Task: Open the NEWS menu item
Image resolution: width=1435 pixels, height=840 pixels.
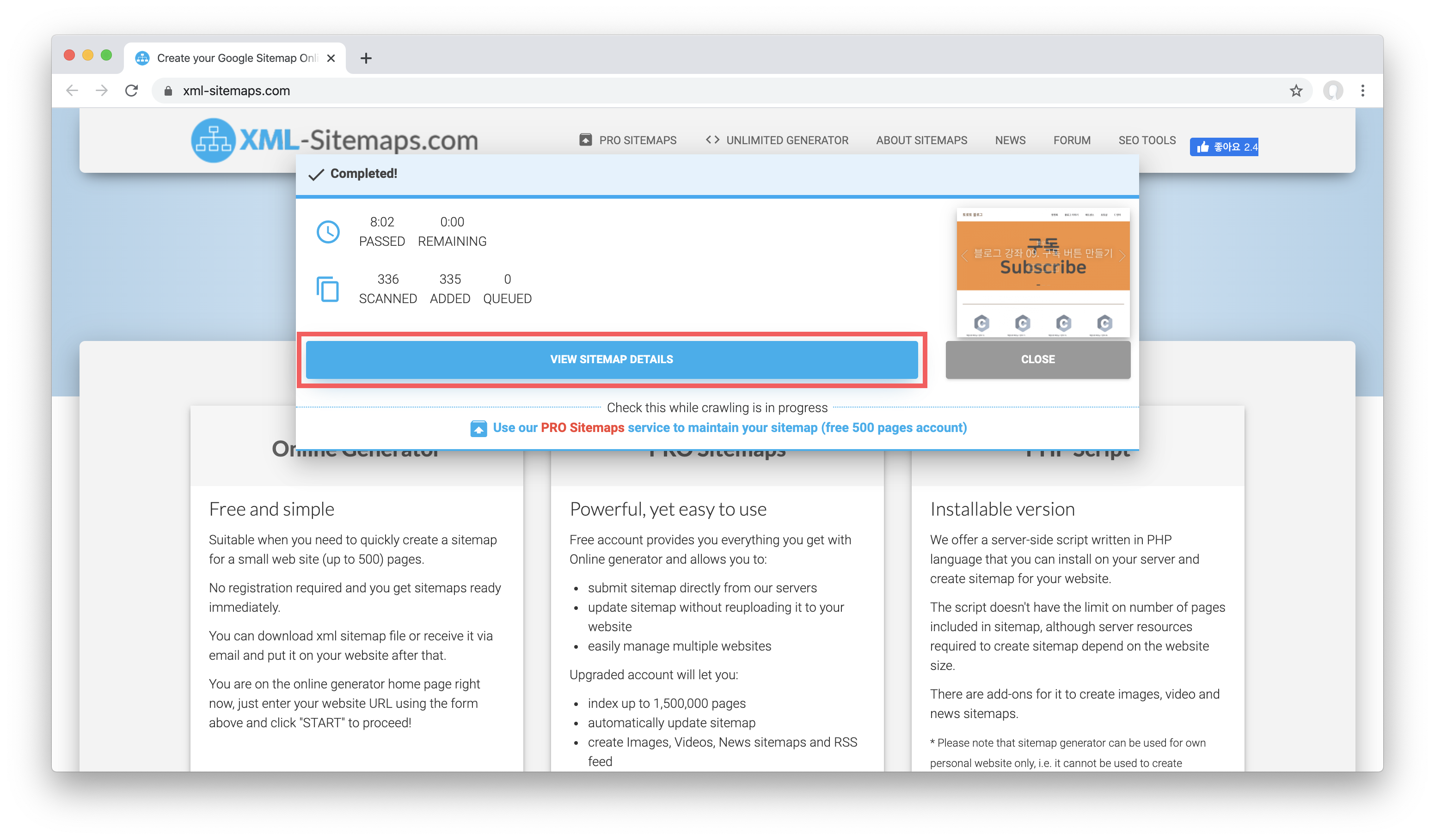Action: pyautogui.click(x=1010, y=140)
